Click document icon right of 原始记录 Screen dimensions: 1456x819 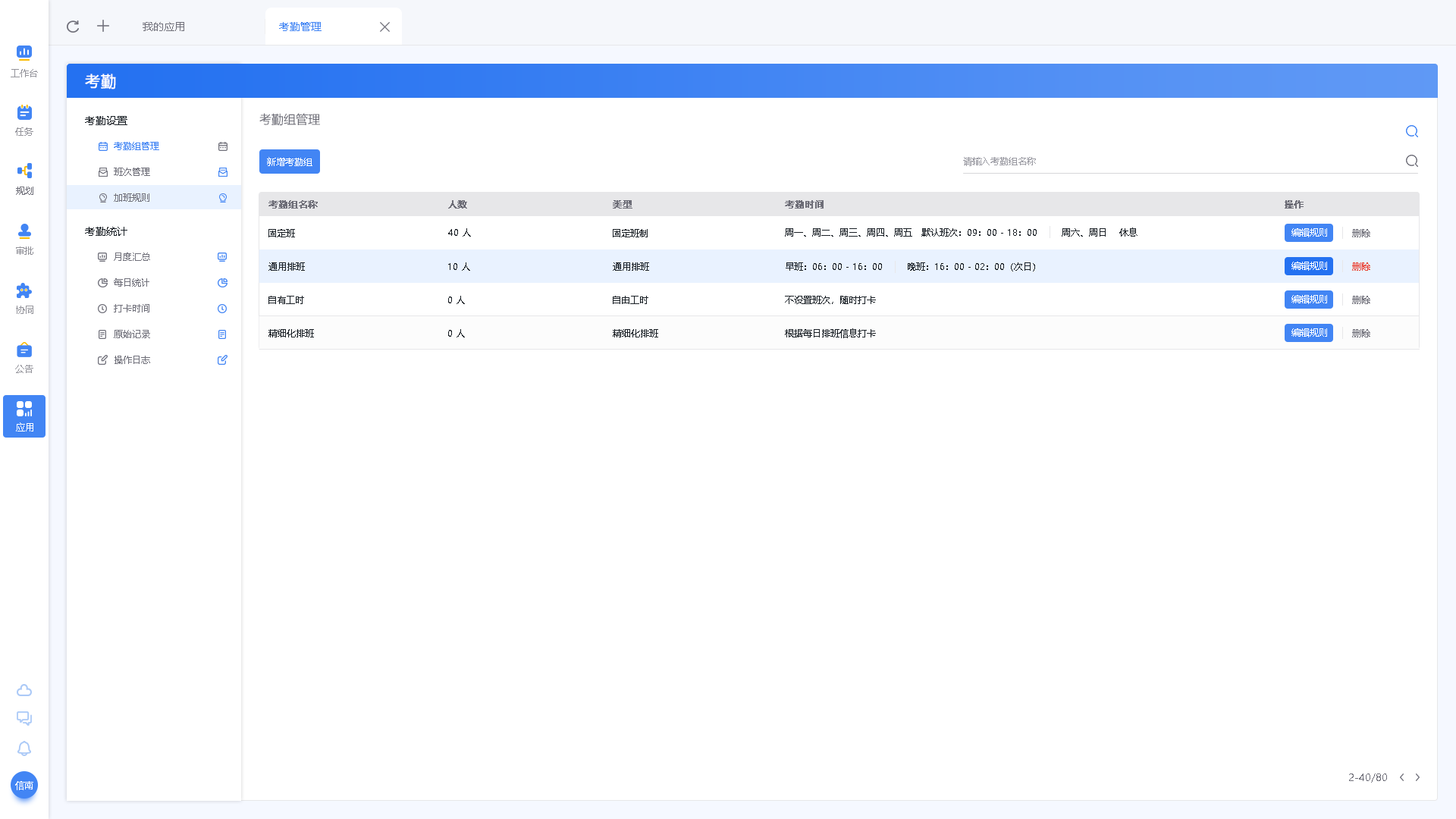(222, 334)
